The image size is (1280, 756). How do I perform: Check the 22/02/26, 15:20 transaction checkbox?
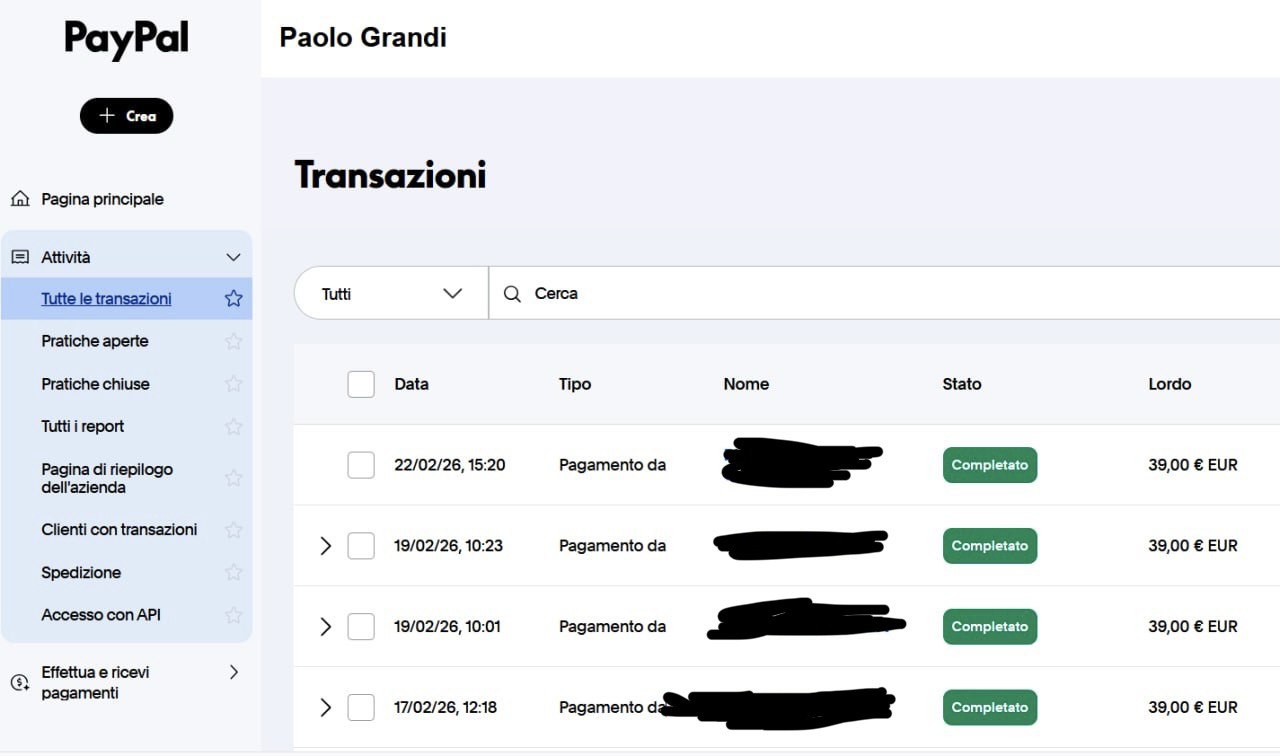(x=361, y=465)
